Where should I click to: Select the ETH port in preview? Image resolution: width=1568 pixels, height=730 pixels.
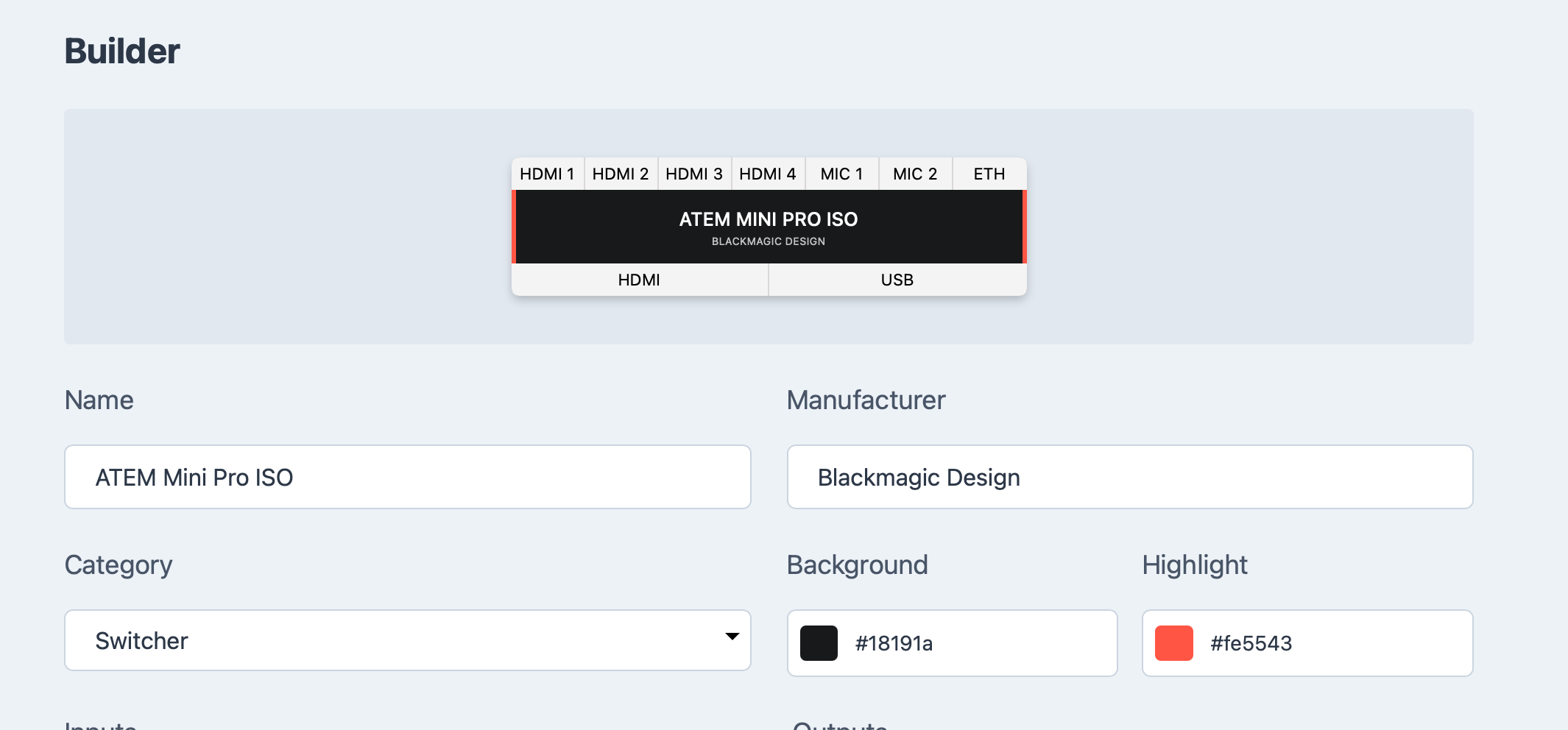(989, 174)
